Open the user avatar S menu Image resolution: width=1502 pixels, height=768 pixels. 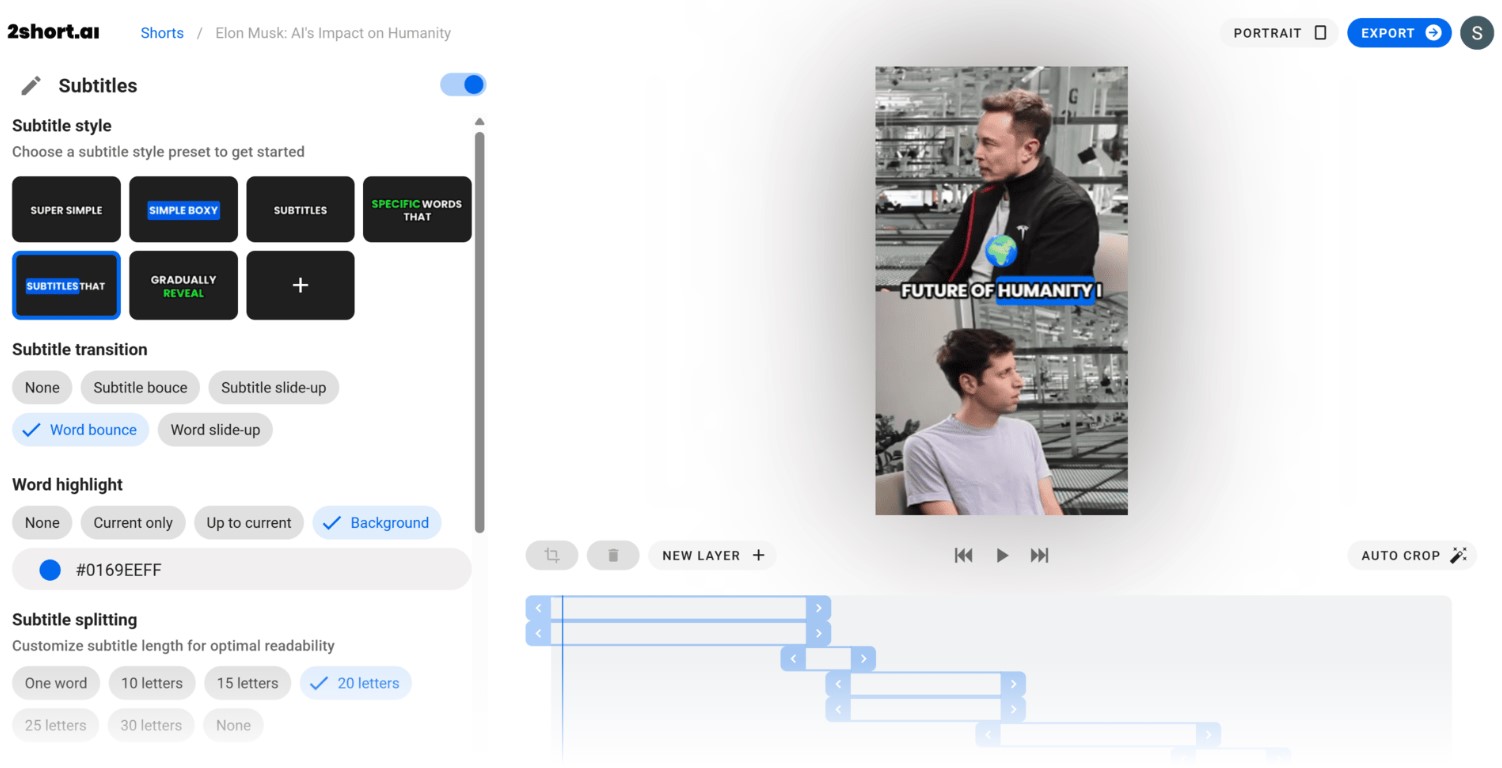(x=1476, y=33)
